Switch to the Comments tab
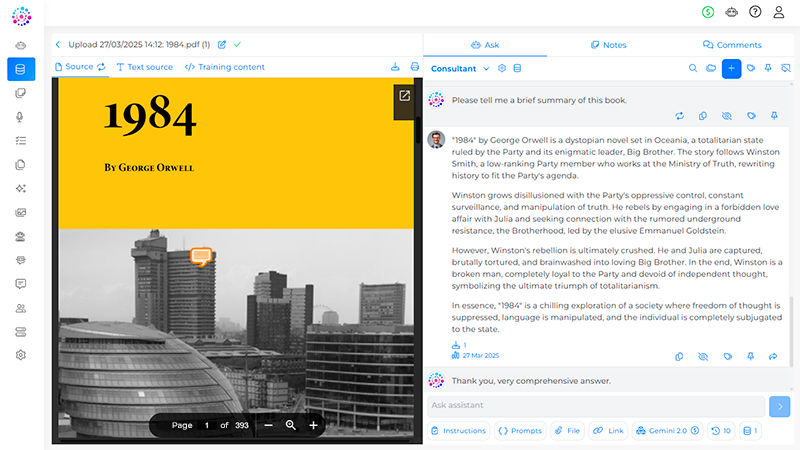The width and height of the screenshot is (800, 450). [732, 45]
